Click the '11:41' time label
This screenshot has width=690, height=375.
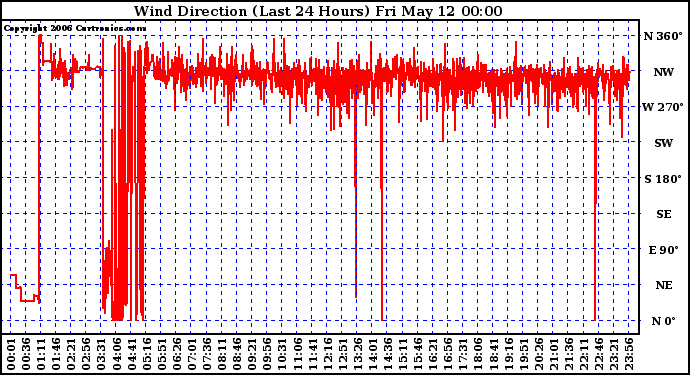click(312, 355)
